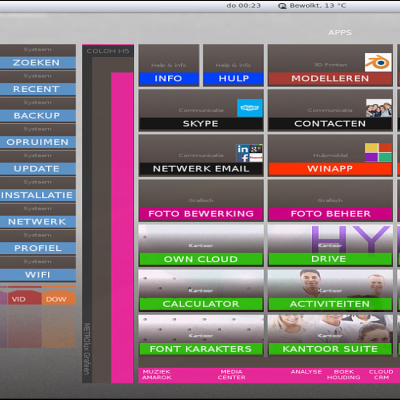The image size is (400, 400).
Task: Select ANALYSE in the pink bar
Action: coord(306,372)
